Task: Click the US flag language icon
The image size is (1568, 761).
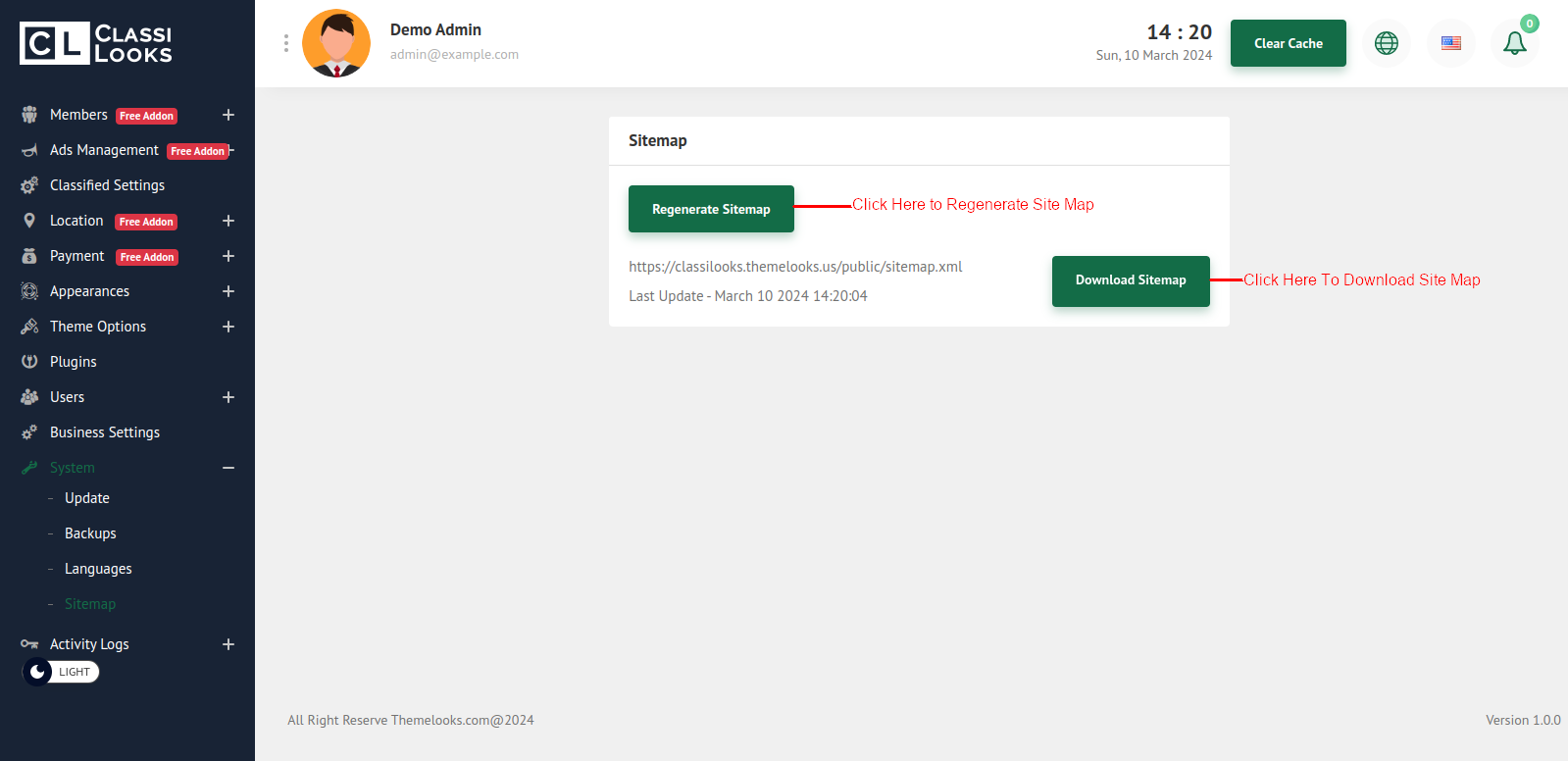Action: pos(1450,43)
